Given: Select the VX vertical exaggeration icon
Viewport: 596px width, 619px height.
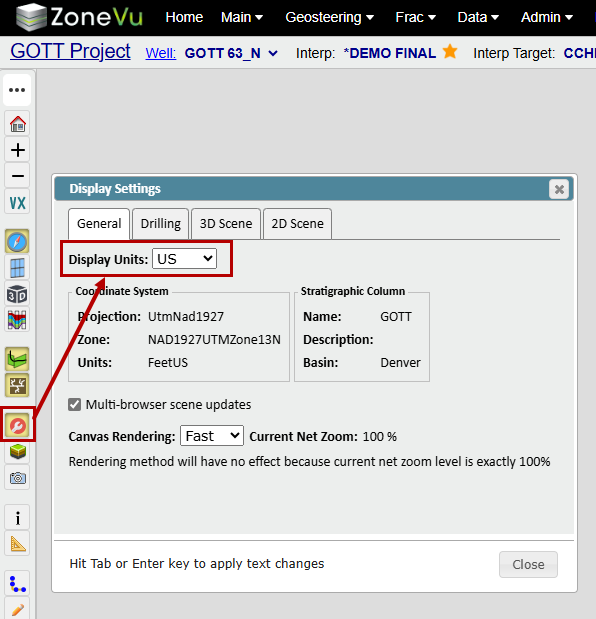Looking at the screenshot, I should 17,203.
